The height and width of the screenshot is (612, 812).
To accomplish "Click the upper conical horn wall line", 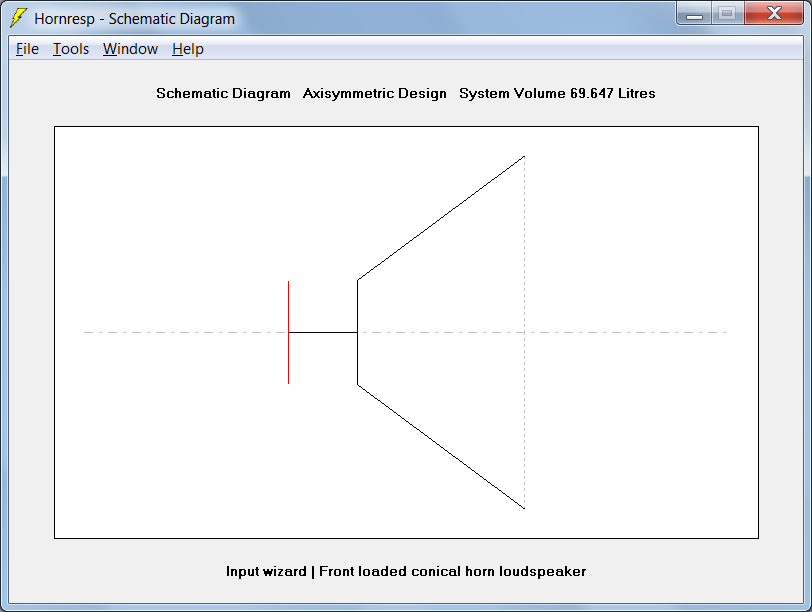I will coord(441,218).
